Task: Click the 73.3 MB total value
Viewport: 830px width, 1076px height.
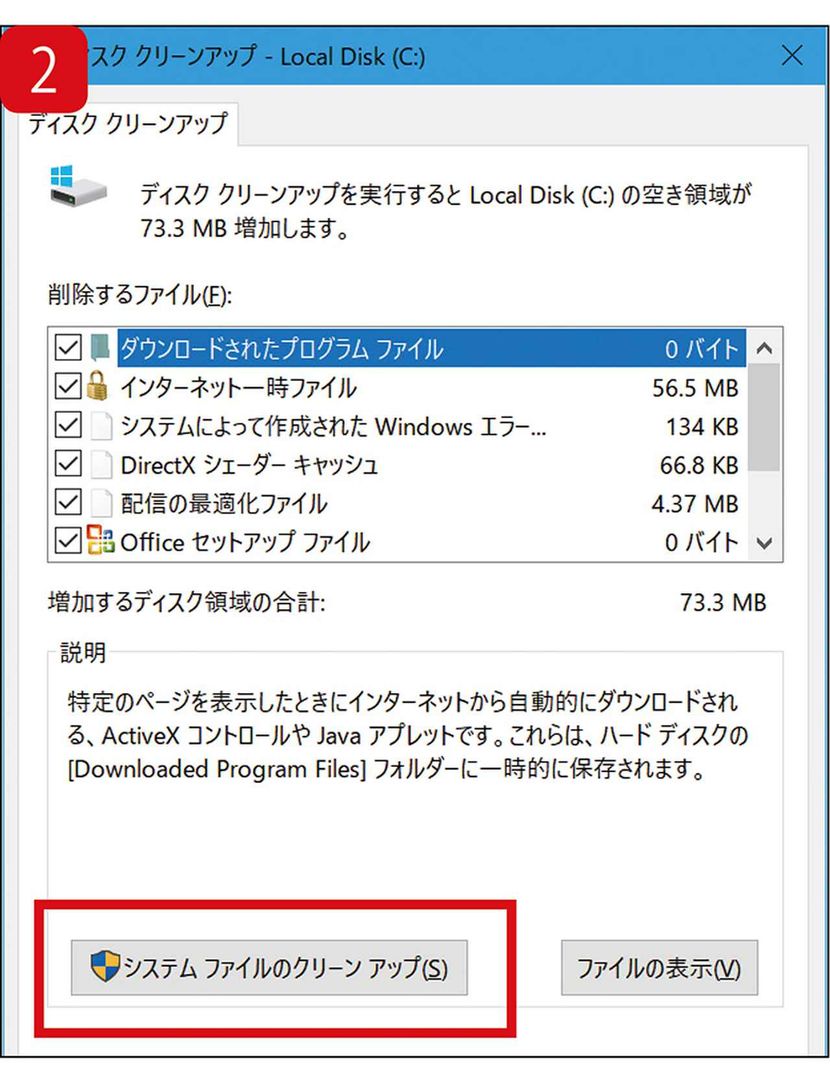Action: coord(723,603)
